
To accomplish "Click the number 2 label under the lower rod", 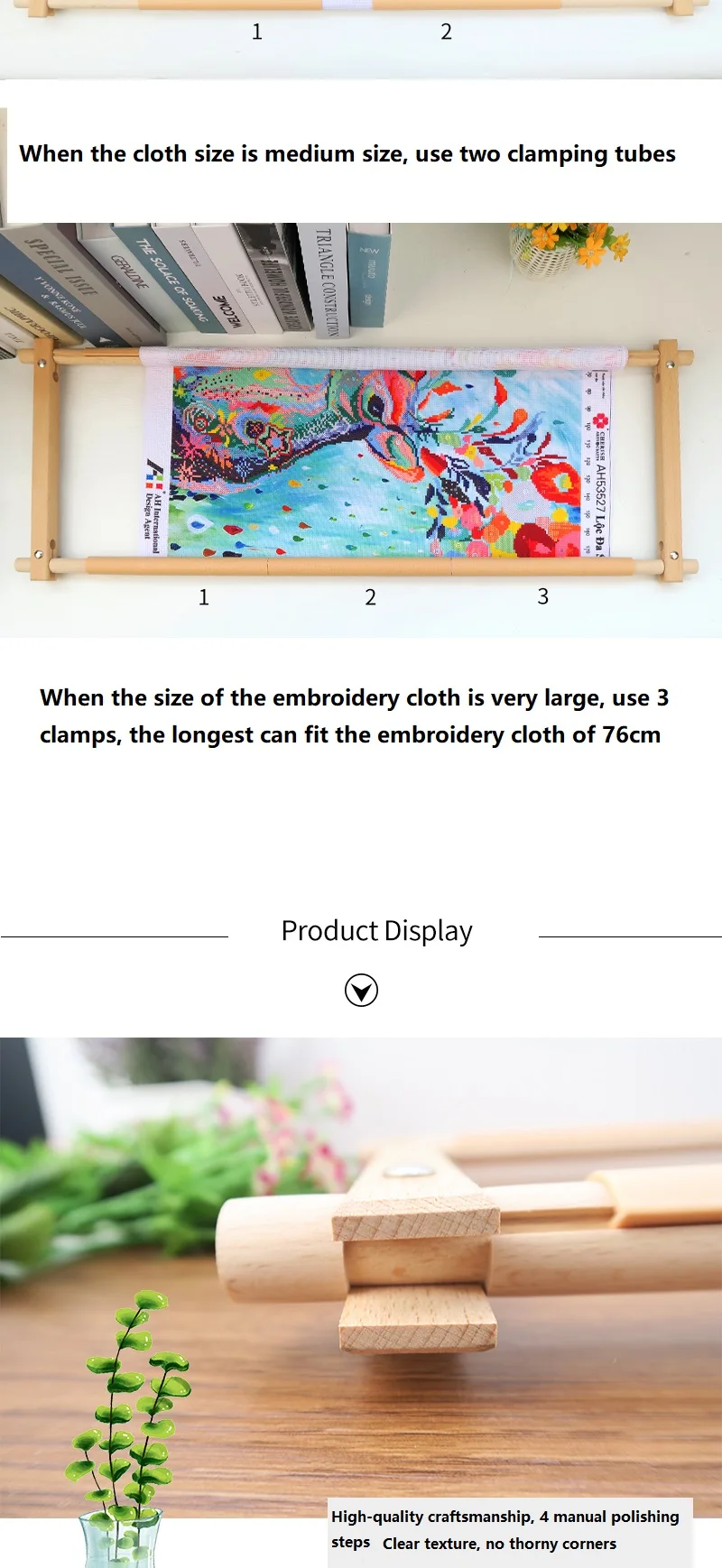I will point(370,597).
